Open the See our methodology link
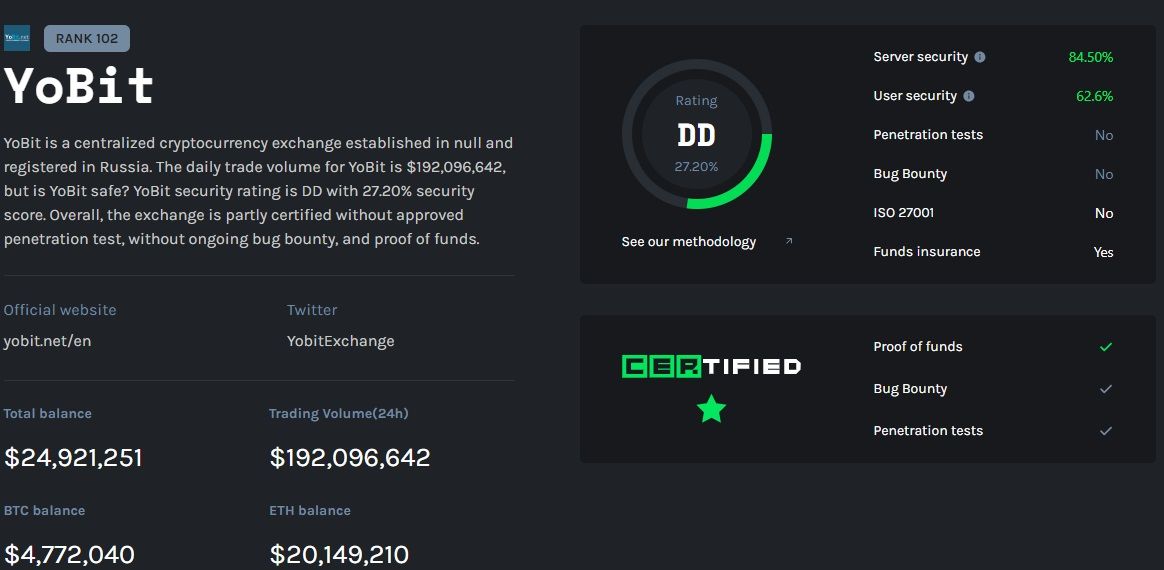 click(x=688, y=242)
